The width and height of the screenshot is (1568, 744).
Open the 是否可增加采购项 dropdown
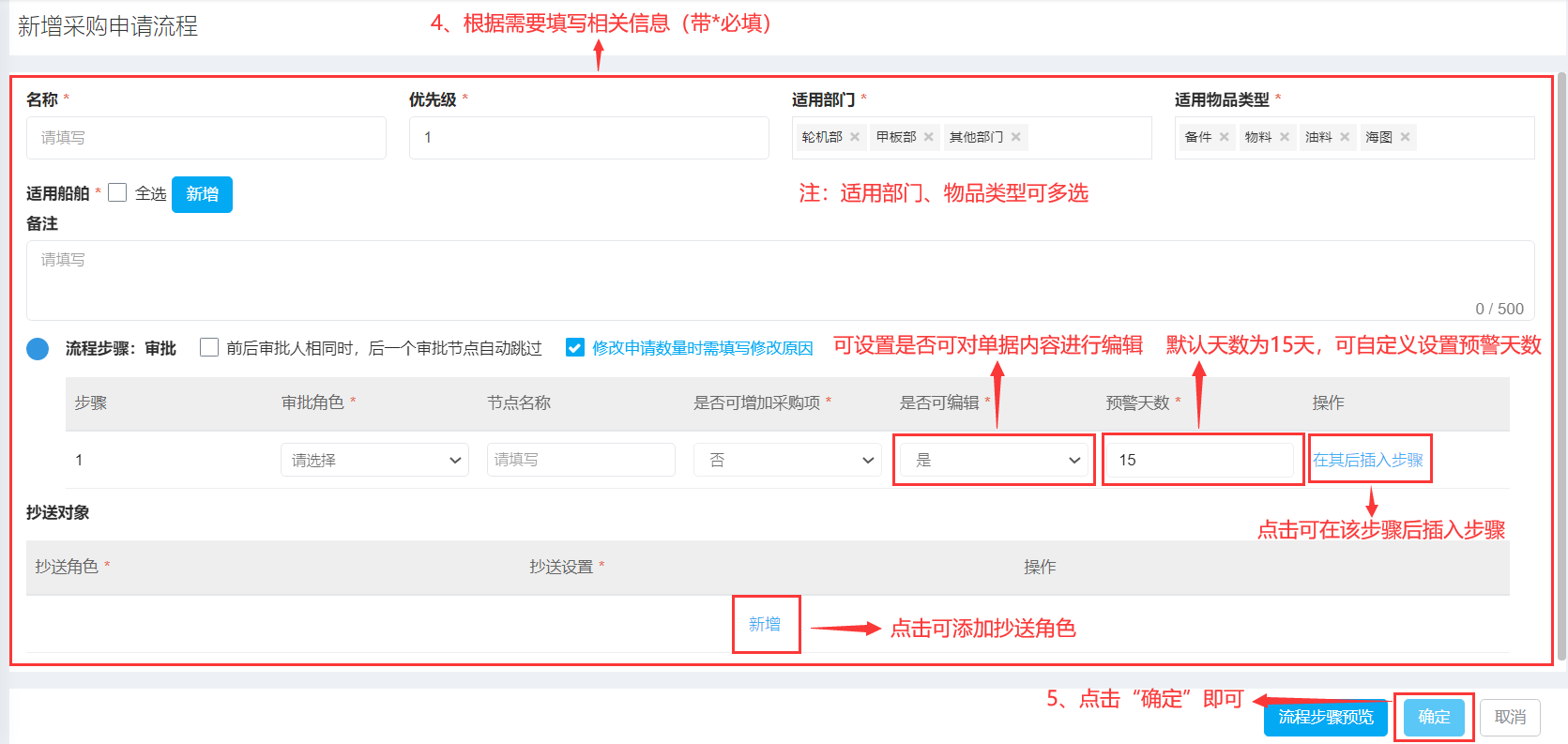point(787,460)
